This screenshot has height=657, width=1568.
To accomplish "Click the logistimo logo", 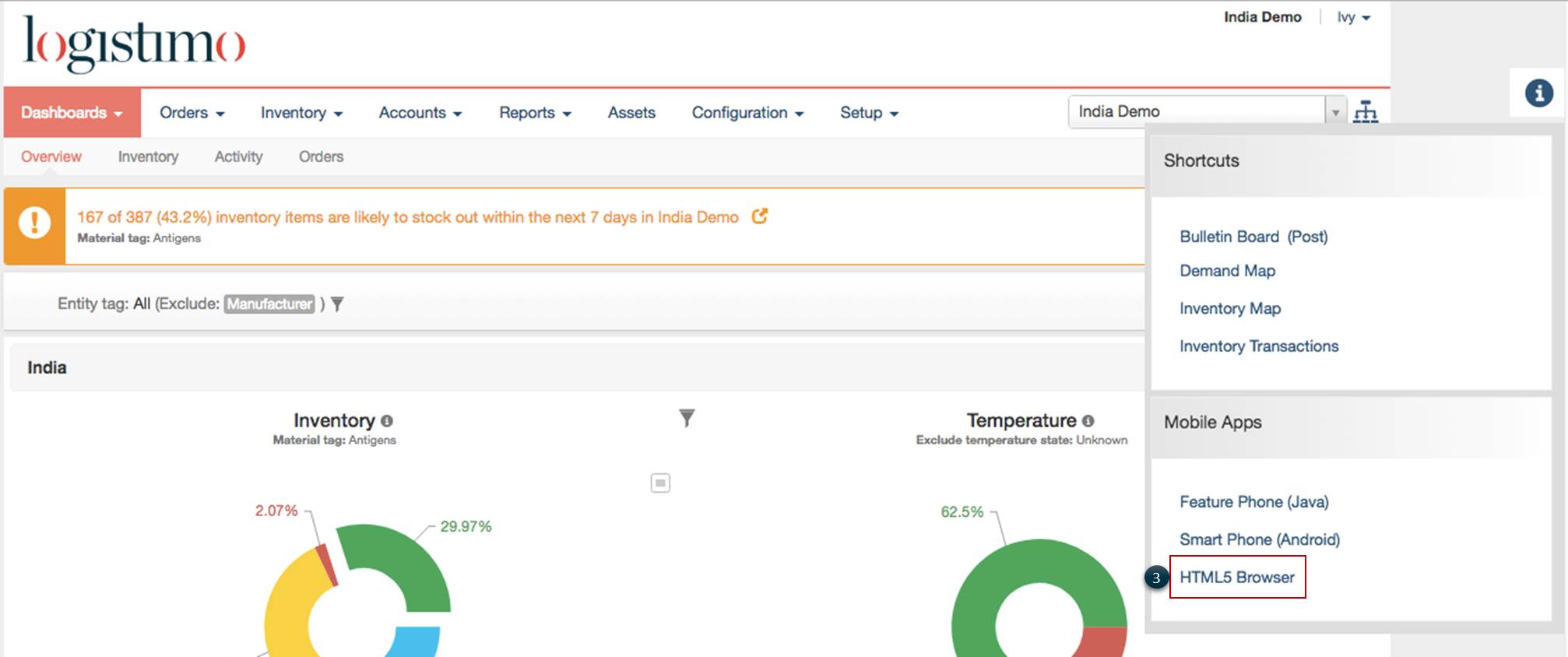I will point(135,44).
